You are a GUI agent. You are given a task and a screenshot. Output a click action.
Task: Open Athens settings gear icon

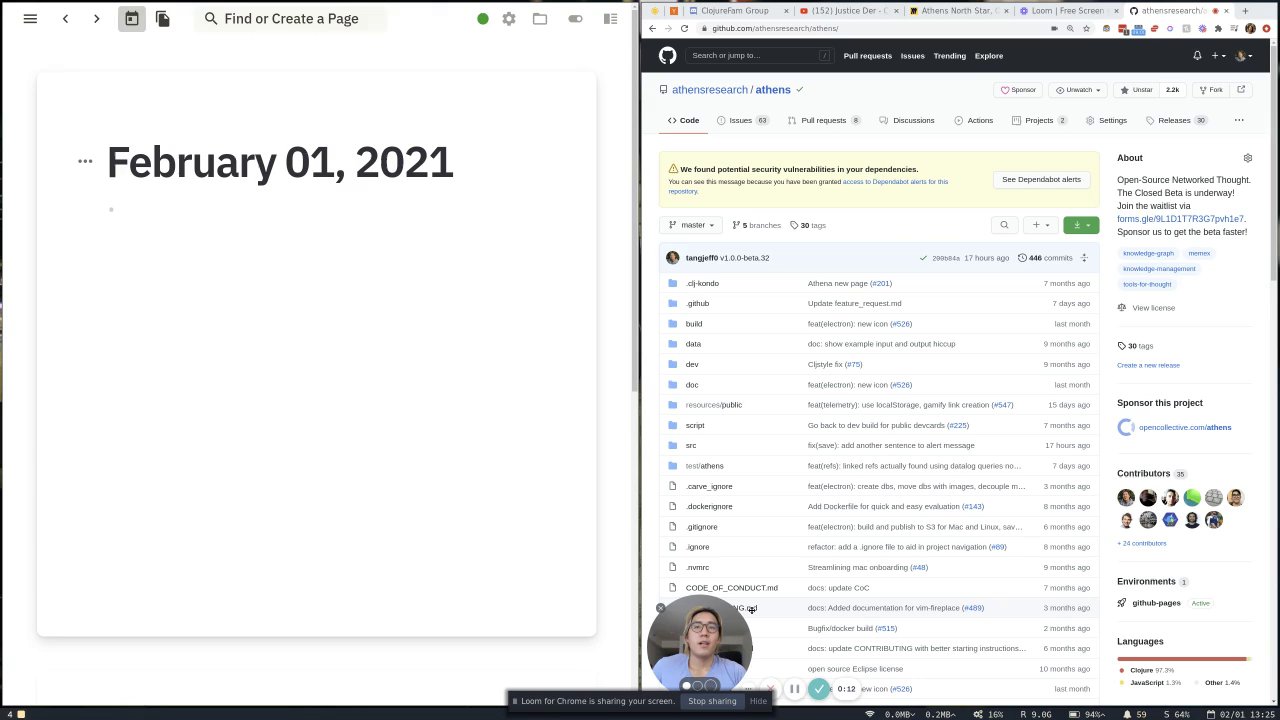tap(509, 18)
